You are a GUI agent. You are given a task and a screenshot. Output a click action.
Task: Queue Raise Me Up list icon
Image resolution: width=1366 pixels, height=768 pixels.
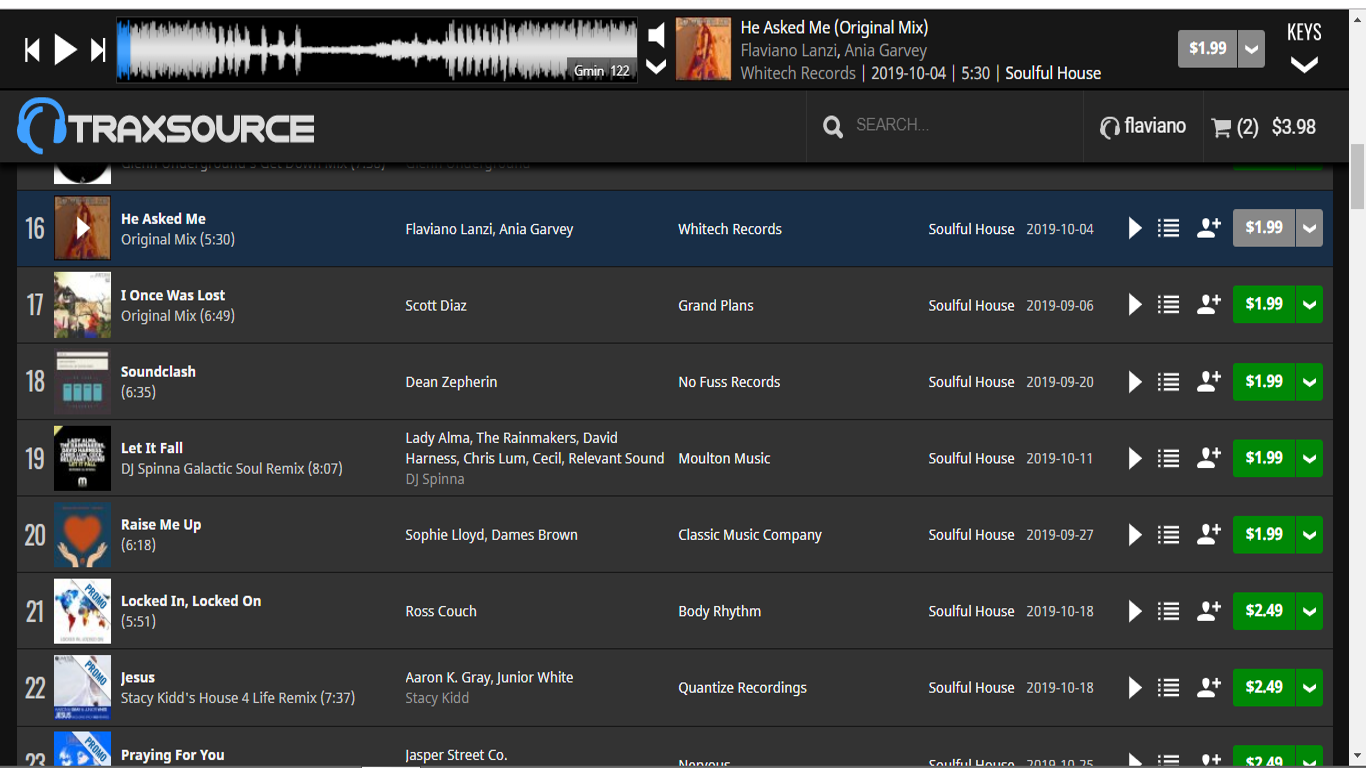(1168, 534)
